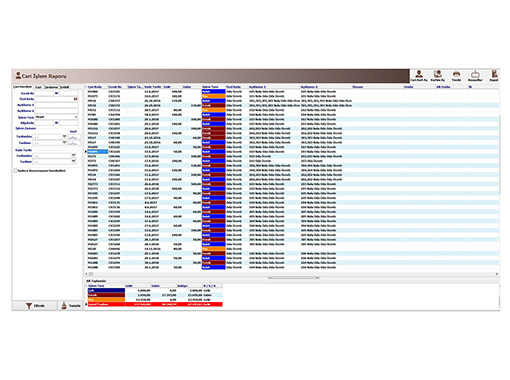Click the lookup icon in Özel Kodu field
510x380 pixels.
point(76,99)
